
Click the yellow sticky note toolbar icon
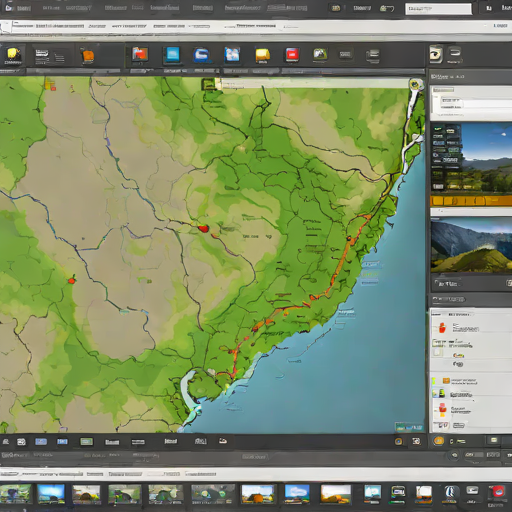[13, 55]
